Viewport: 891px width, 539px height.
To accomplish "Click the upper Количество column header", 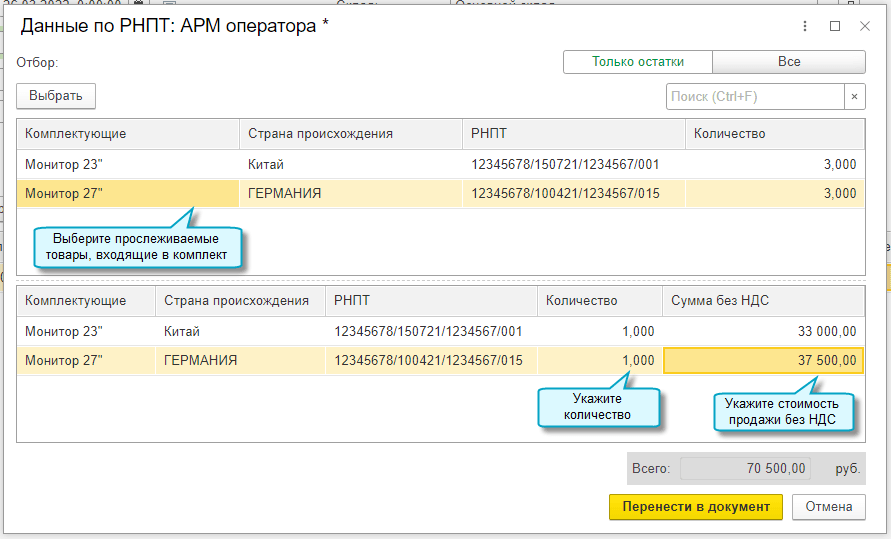I will coord(774,134).
